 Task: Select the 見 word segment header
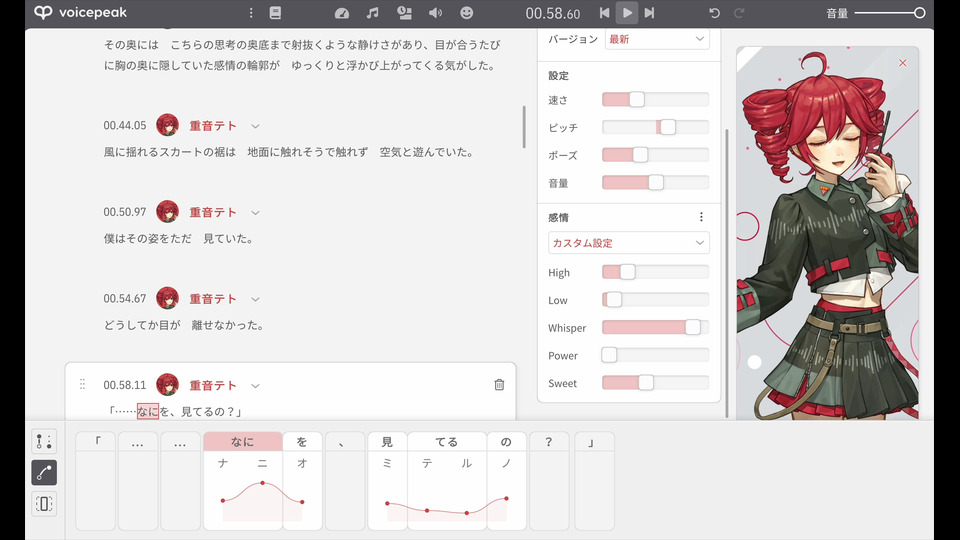pos(387,441)
